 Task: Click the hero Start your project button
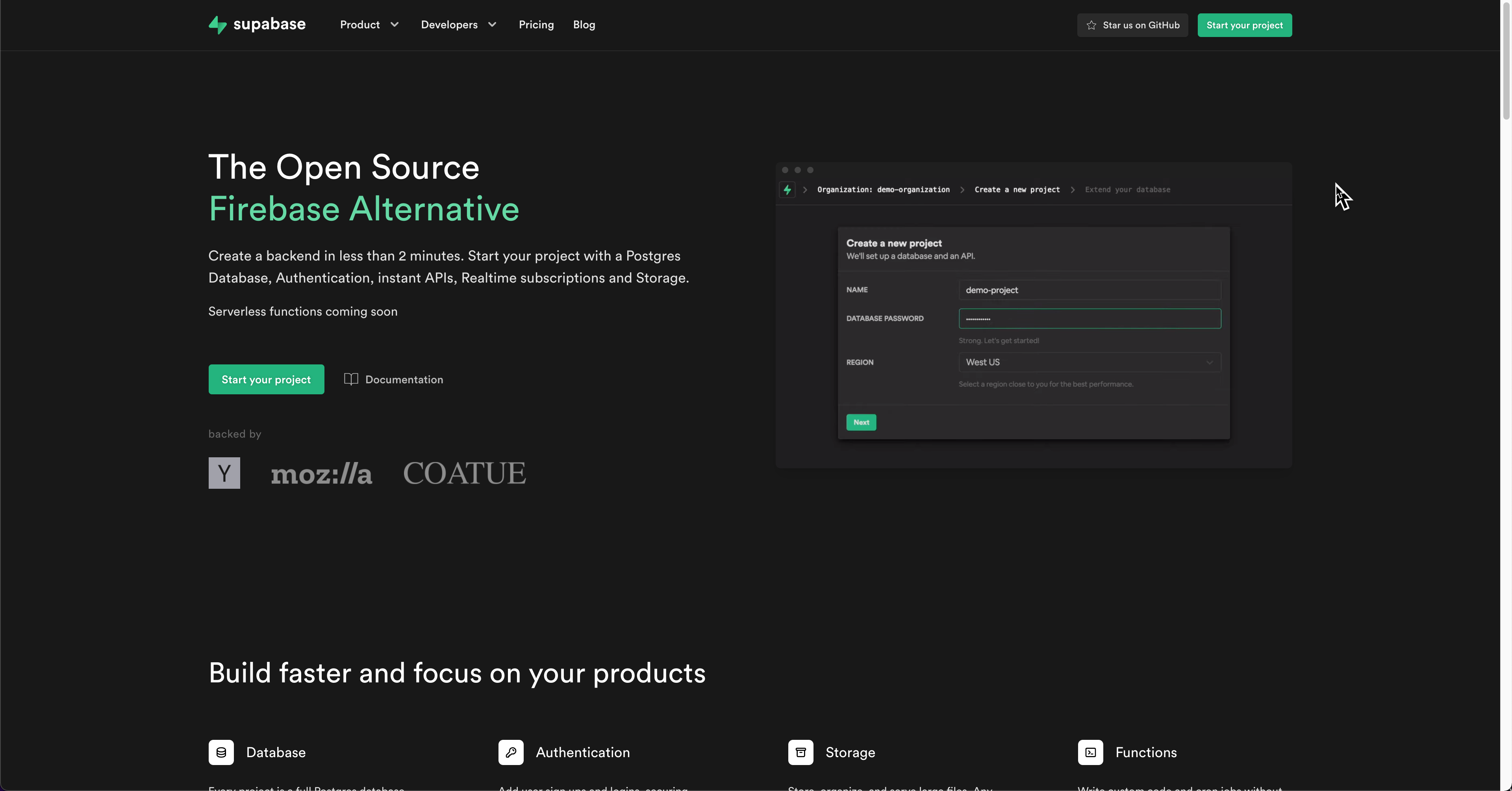click(266, 379)
